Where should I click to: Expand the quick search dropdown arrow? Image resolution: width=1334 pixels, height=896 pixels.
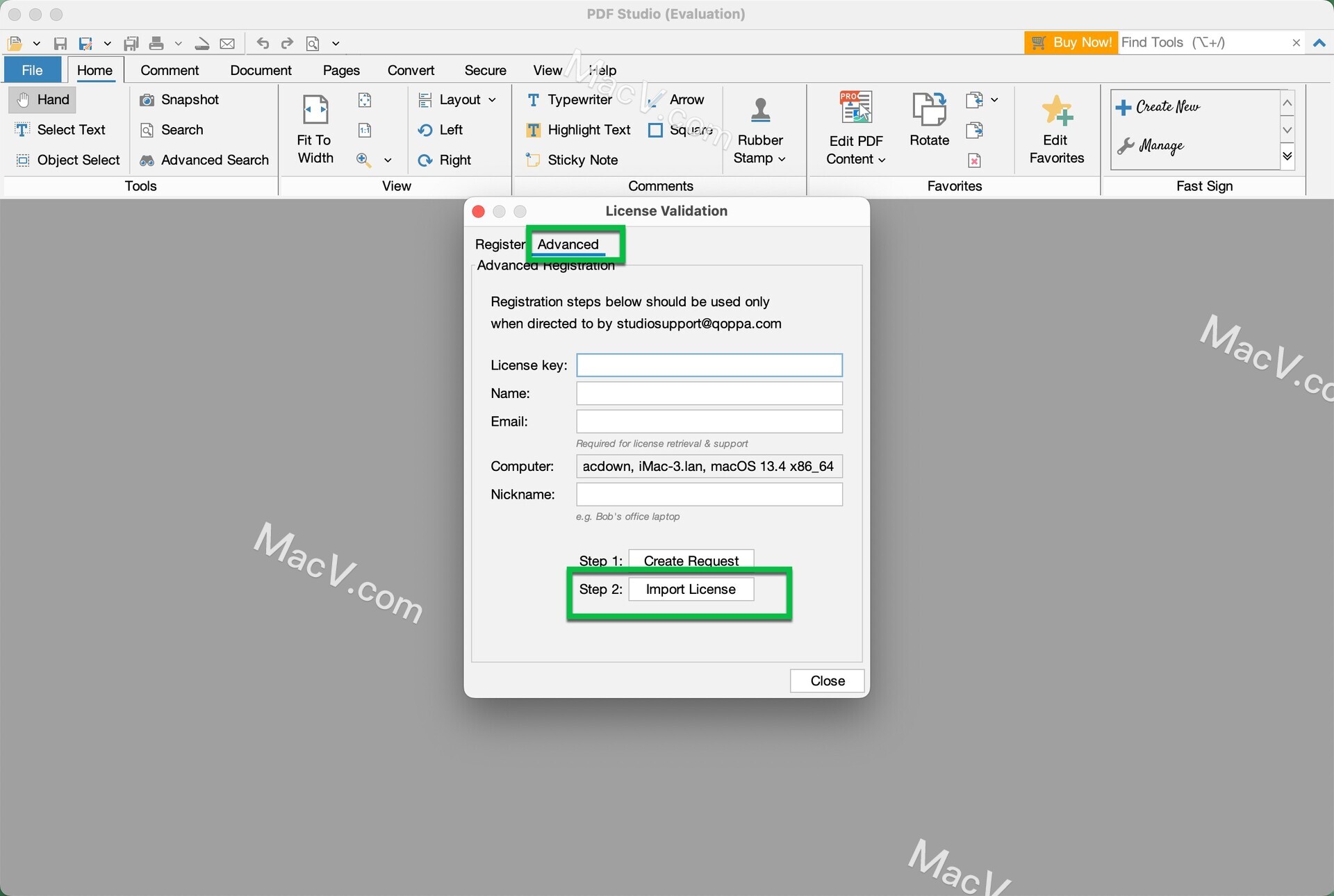tap(335, 43)
